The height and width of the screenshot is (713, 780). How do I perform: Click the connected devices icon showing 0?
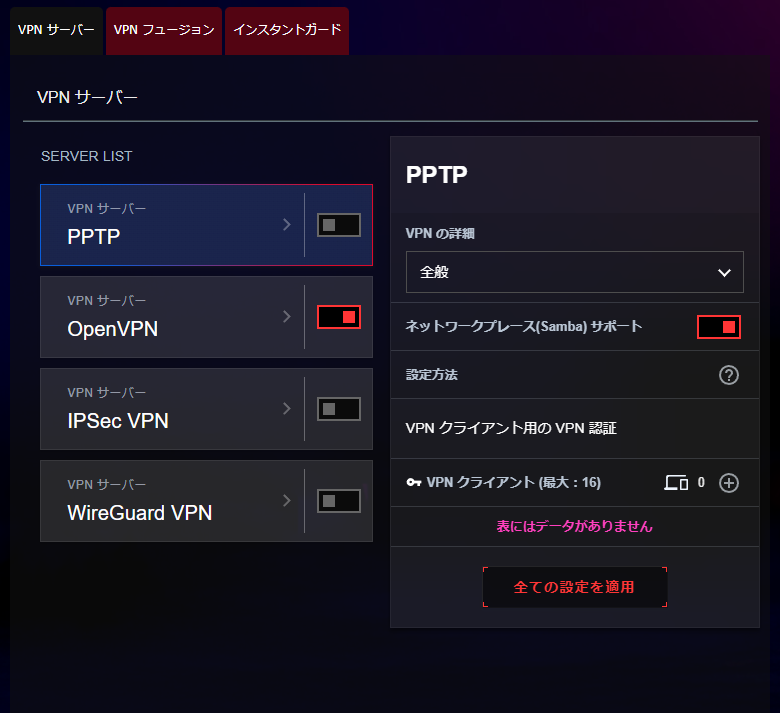[x=676, y=483]
